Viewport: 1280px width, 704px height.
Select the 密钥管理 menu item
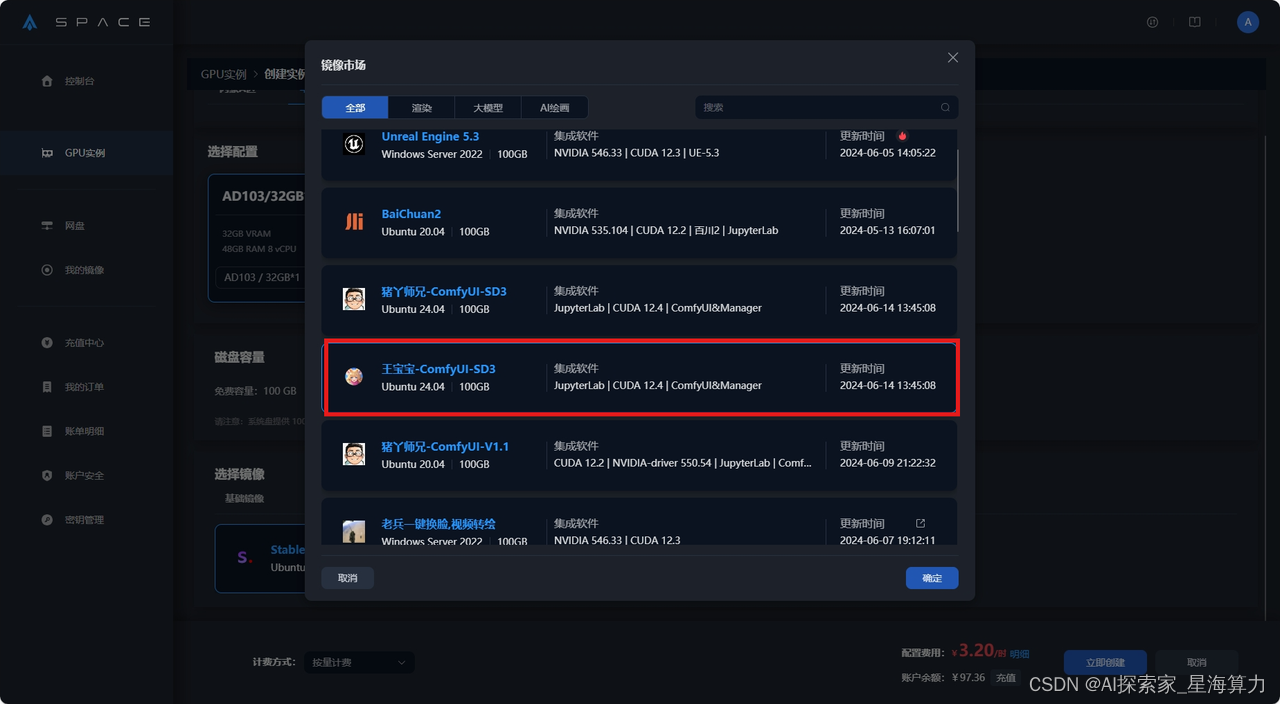(85, 520)
